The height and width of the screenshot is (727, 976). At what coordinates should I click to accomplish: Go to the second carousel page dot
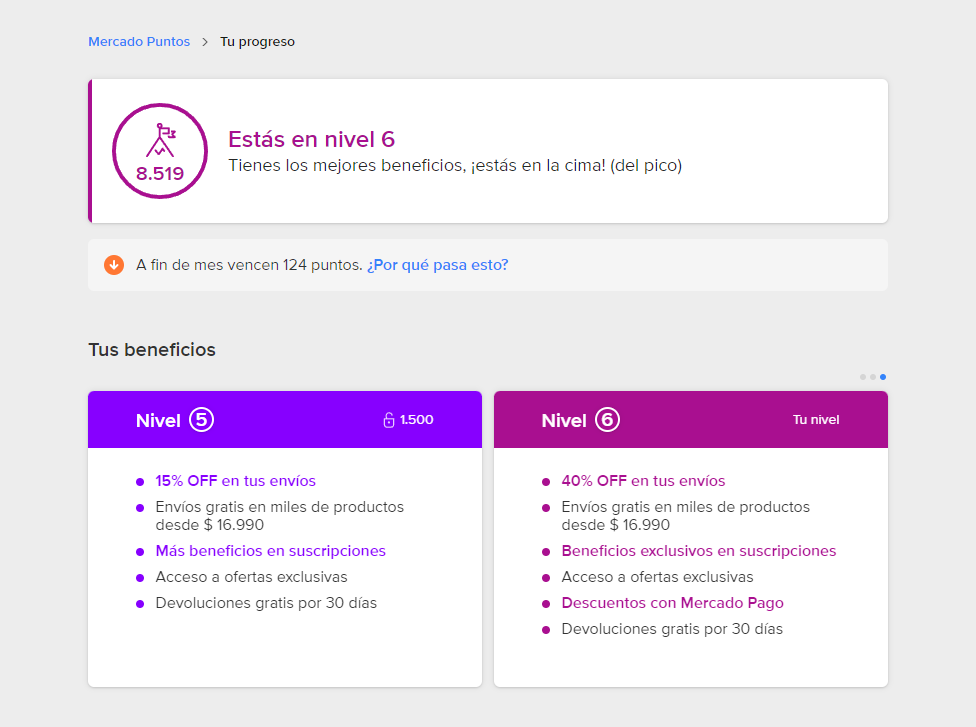873,377
